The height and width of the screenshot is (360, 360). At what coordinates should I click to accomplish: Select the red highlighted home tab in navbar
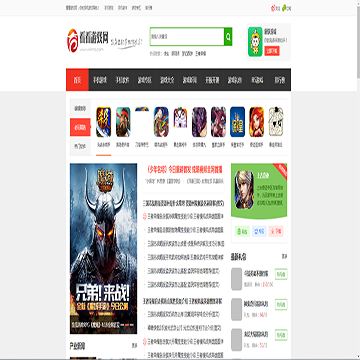coord(77,80)
